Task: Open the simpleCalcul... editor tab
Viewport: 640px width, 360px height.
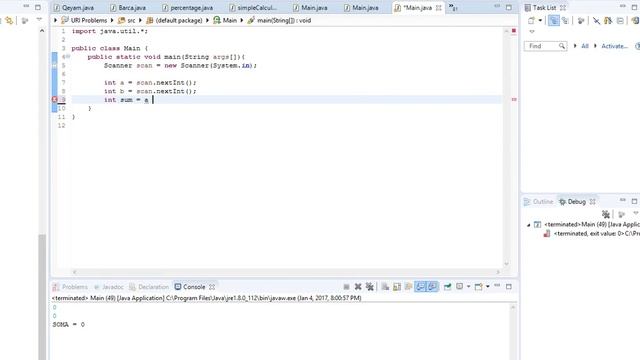Action: [x=253, y=8]
